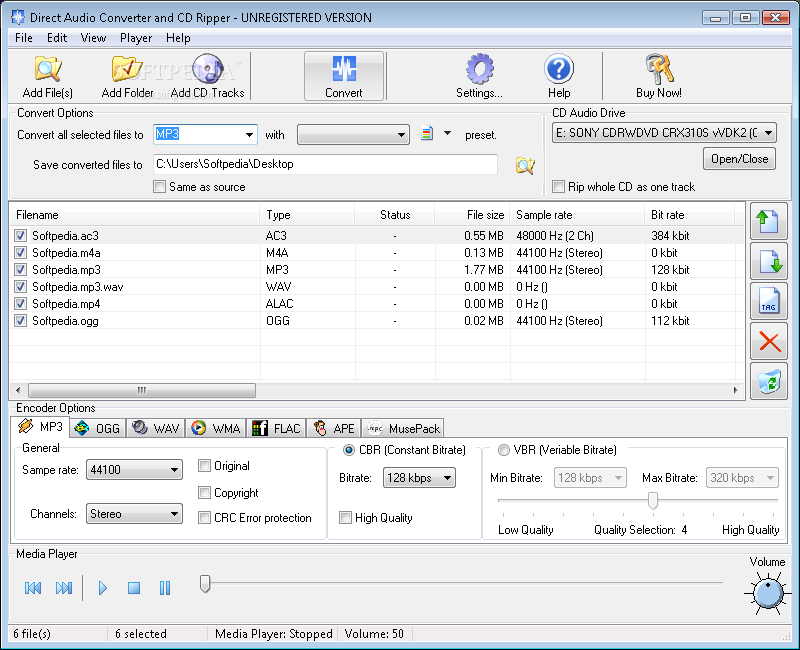
Task: Click the application icon in the title bar
Action: click(17, 17)
